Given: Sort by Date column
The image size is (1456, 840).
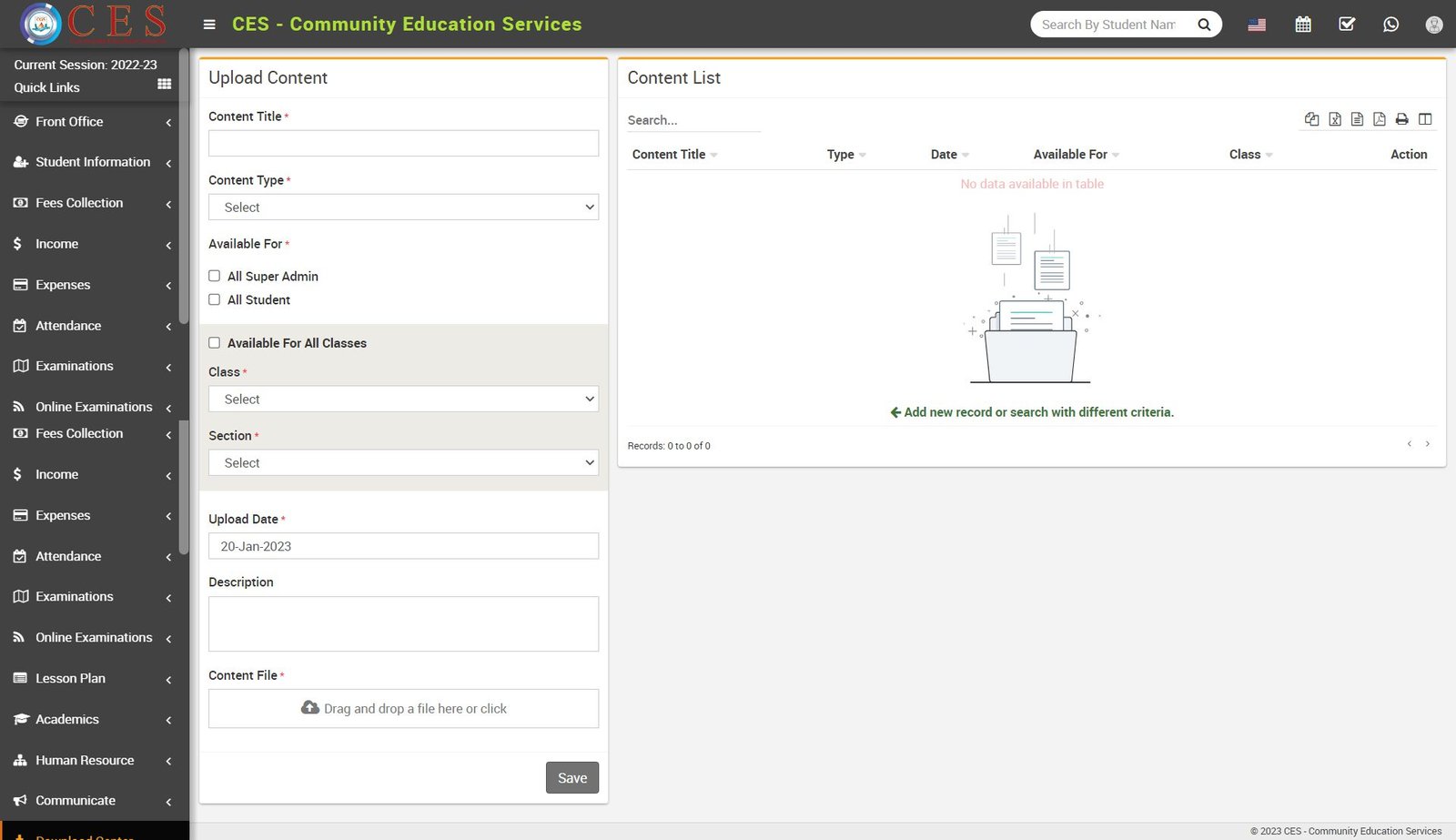Looking at the screenshot, I should [950, 155].
